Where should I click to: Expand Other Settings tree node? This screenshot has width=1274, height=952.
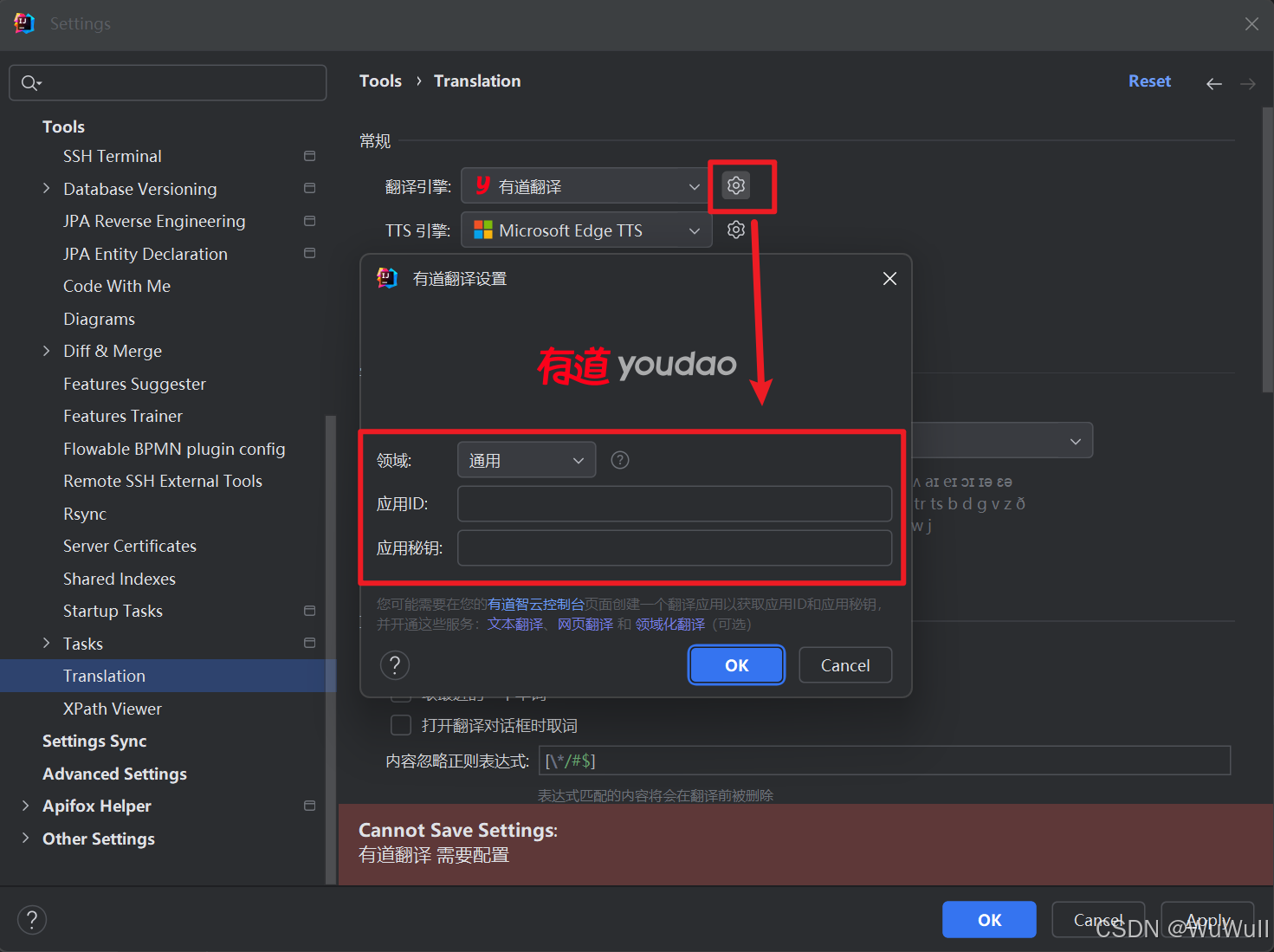26,838
